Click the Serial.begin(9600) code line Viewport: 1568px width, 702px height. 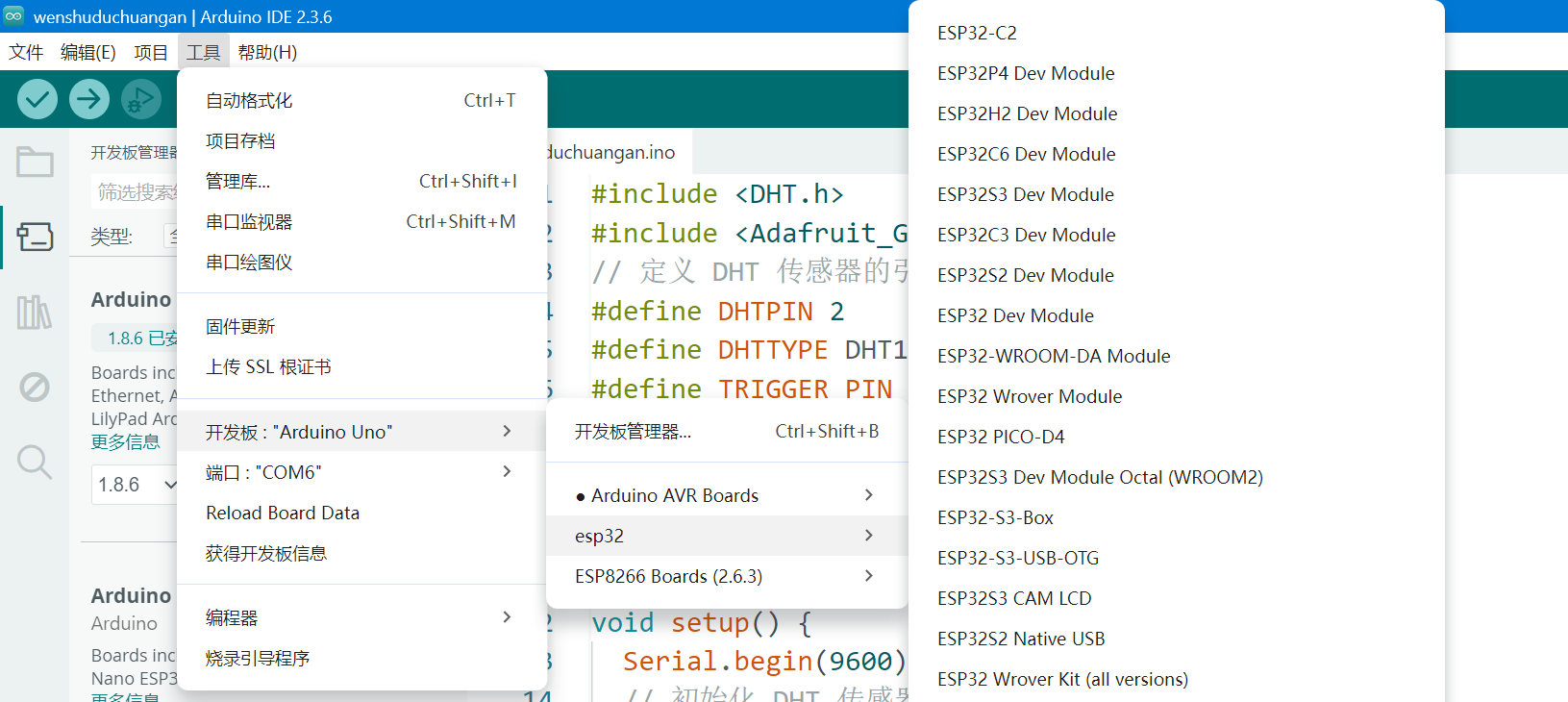point(764,661)
